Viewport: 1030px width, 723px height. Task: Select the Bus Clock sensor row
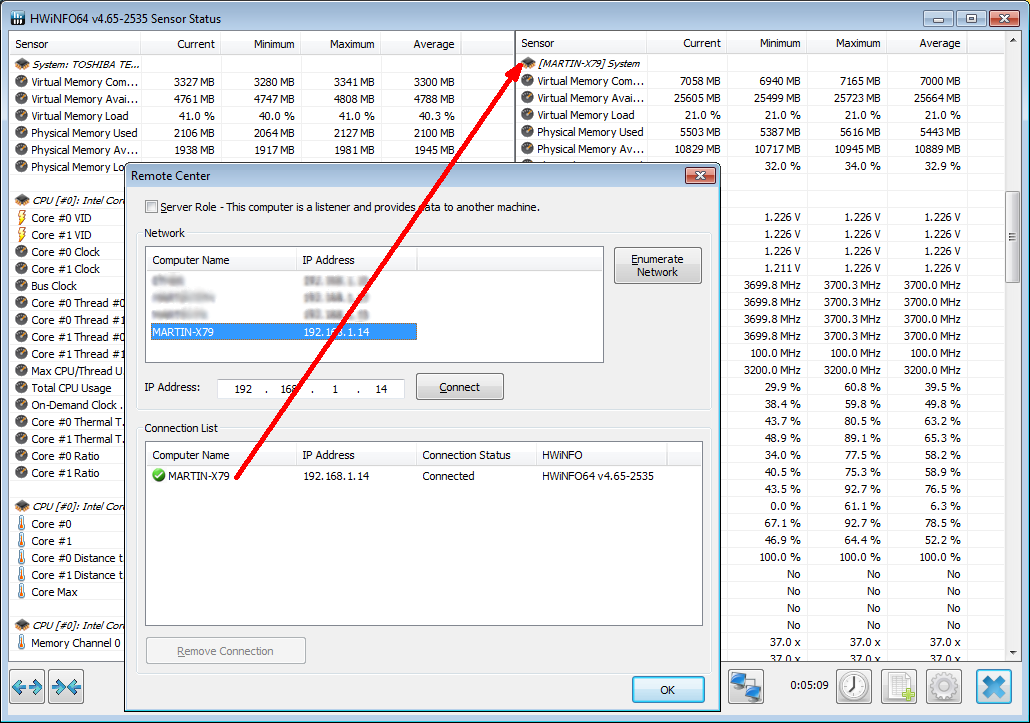(69, 286)
